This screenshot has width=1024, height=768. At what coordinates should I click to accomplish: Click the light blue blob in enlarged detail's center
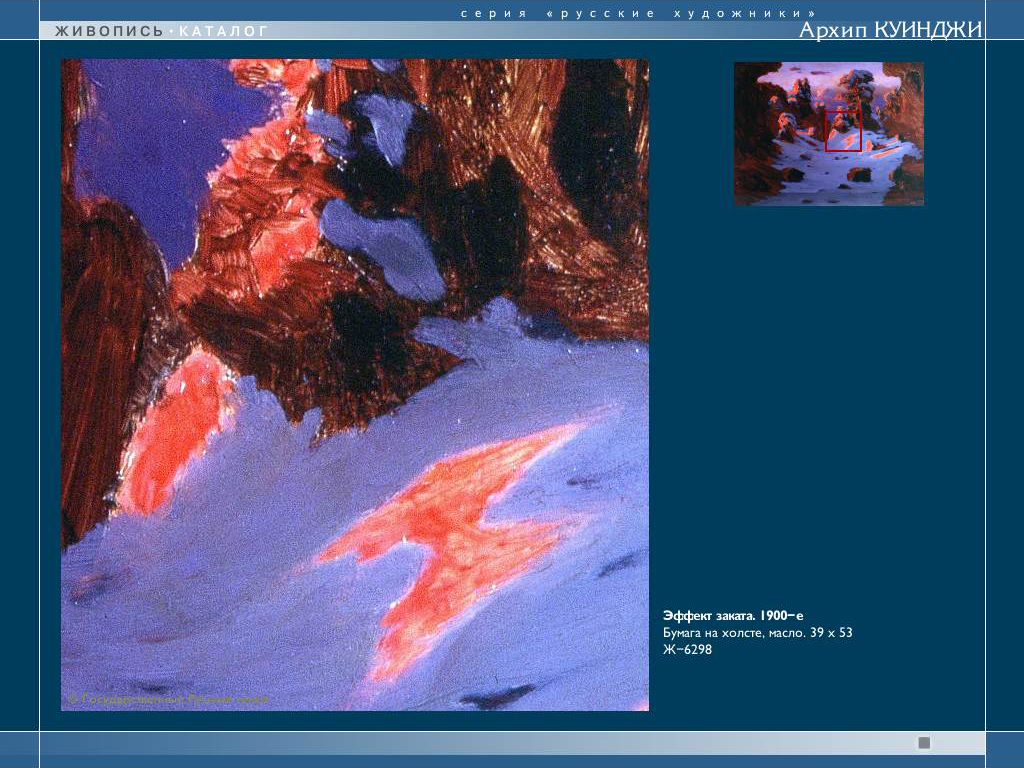click(x=385, y=245)
